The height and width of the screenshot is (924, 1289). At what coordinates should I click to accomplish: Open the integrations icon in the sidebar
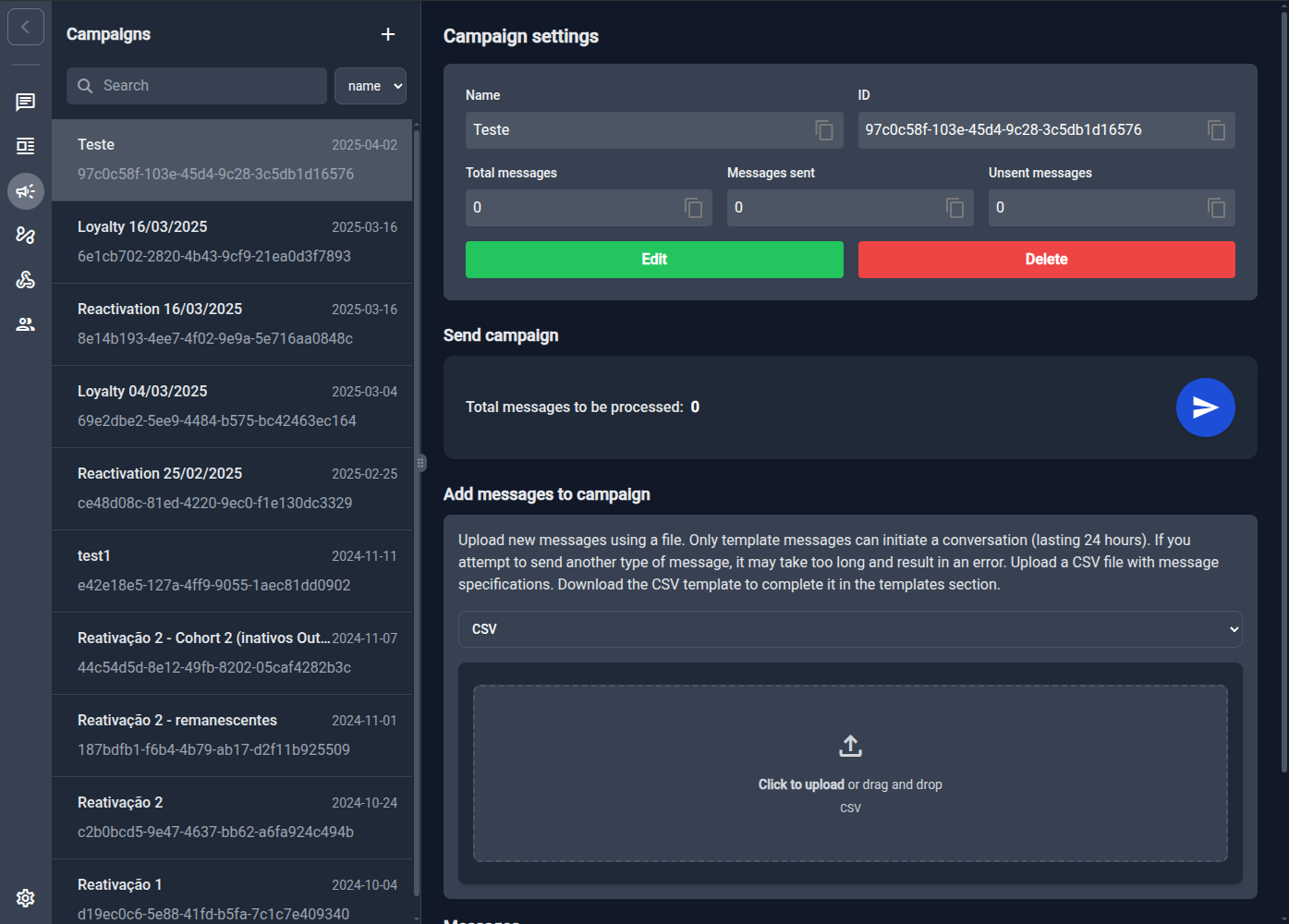click(x=25, y=279)
